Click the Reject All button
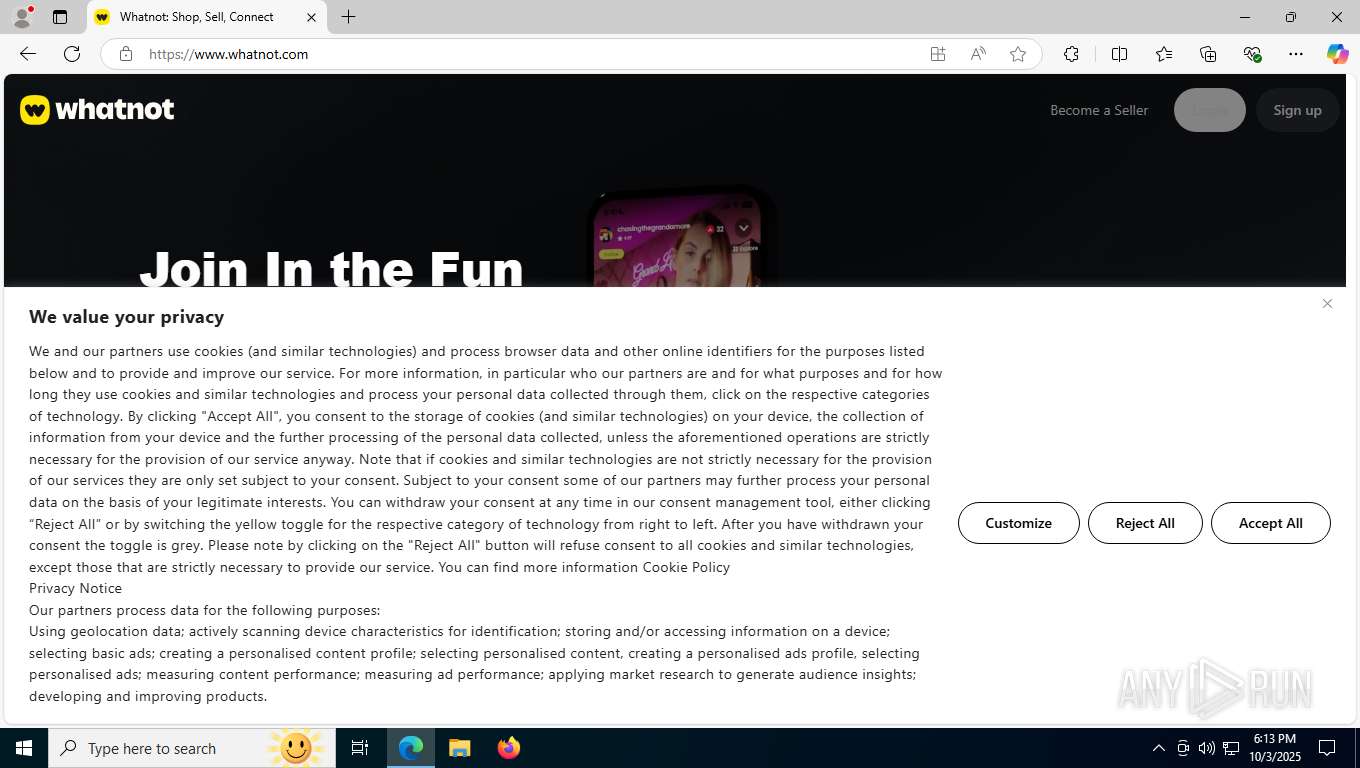 point(1145,523)
